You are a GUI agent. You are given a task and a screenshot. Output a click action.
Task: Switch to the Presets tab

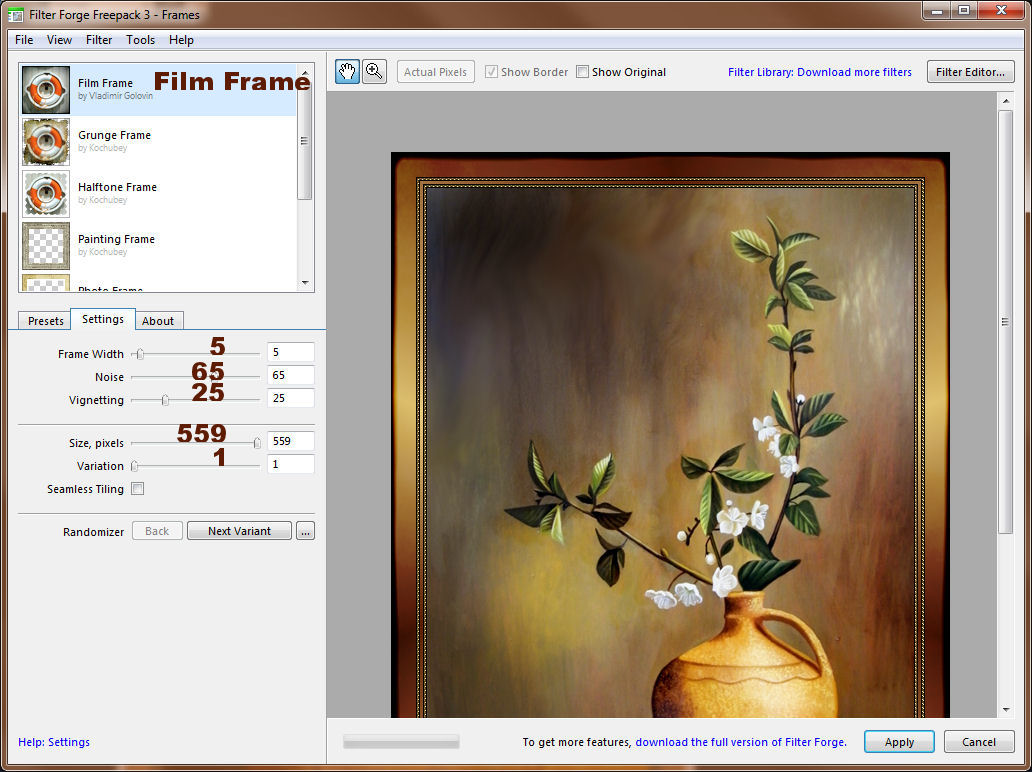coord(45,321)
